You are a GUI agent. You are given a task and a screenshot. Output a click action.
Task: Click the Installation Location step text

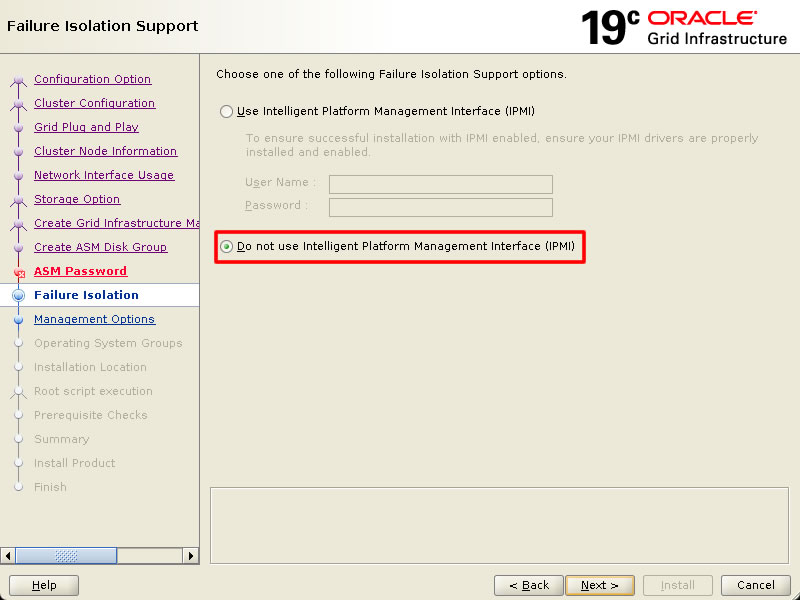[90, 367]
